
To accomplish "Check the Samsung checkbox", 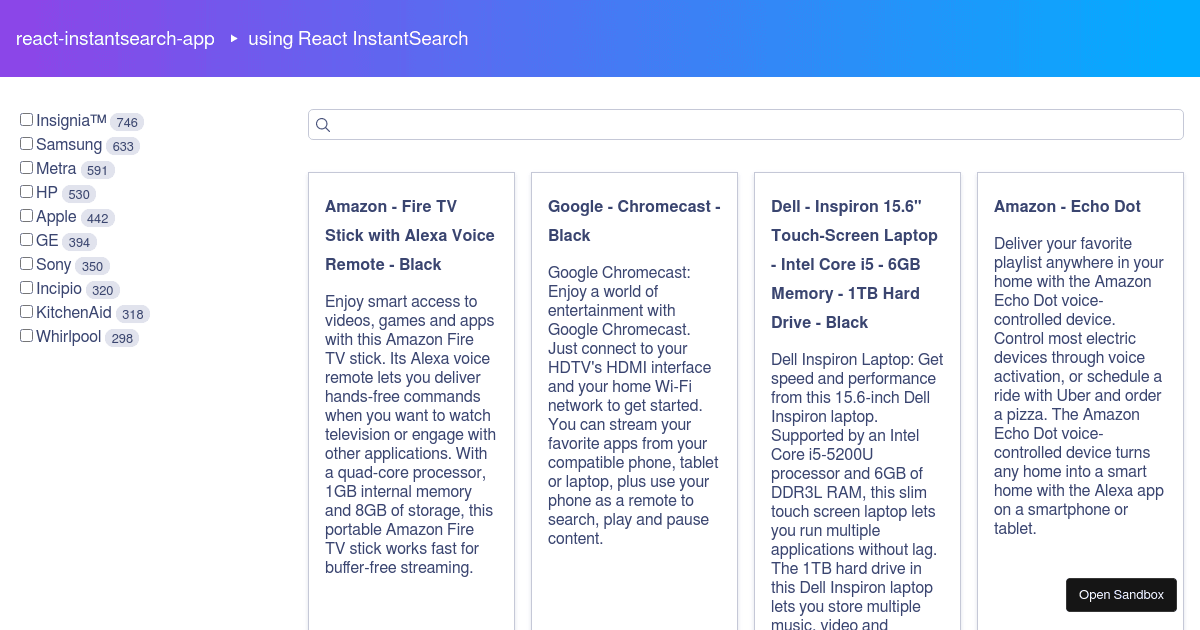I will click(x=26, y=142).
